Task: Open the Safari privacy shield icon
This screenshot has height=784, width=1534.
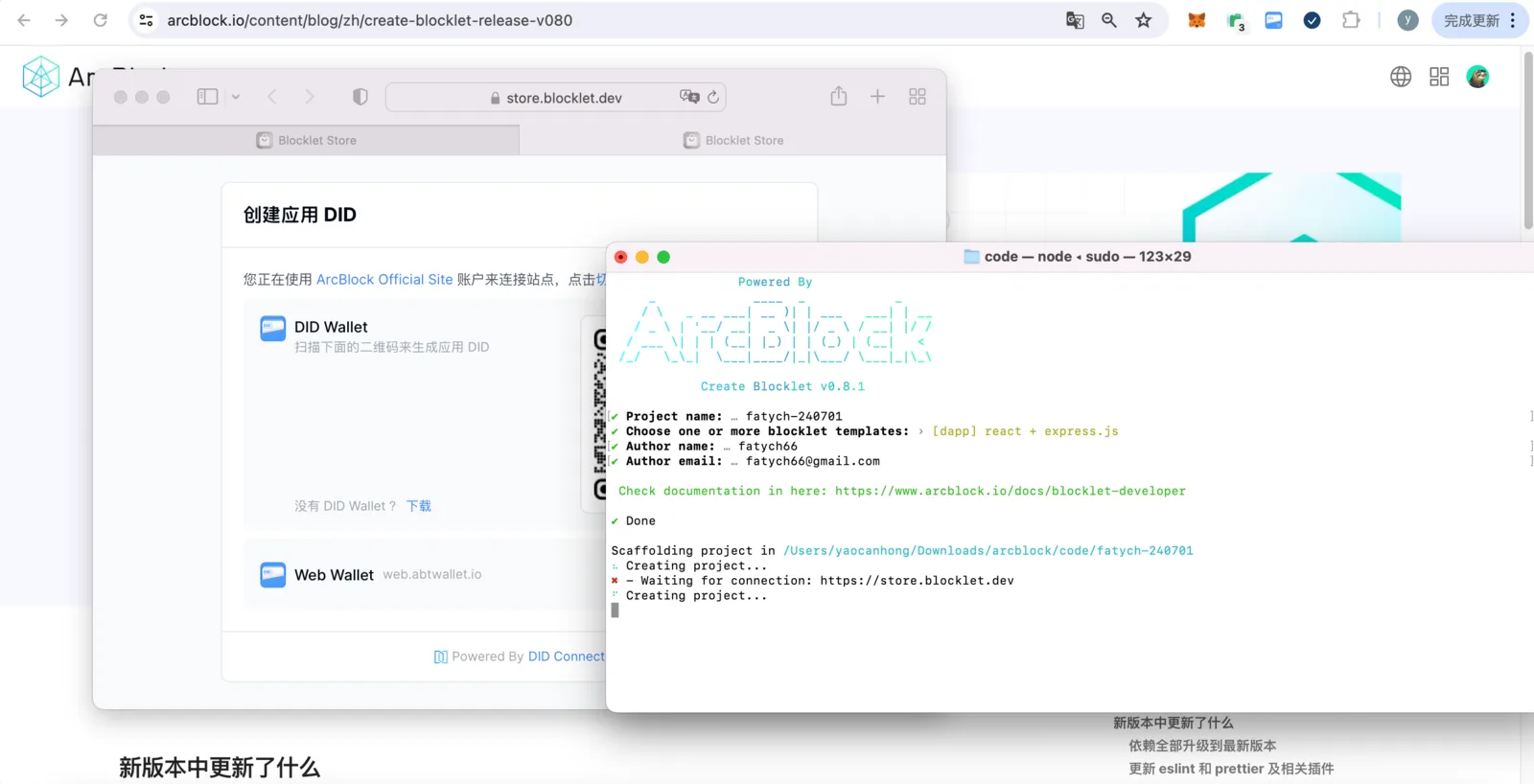Action: click(x=360, y=97)
